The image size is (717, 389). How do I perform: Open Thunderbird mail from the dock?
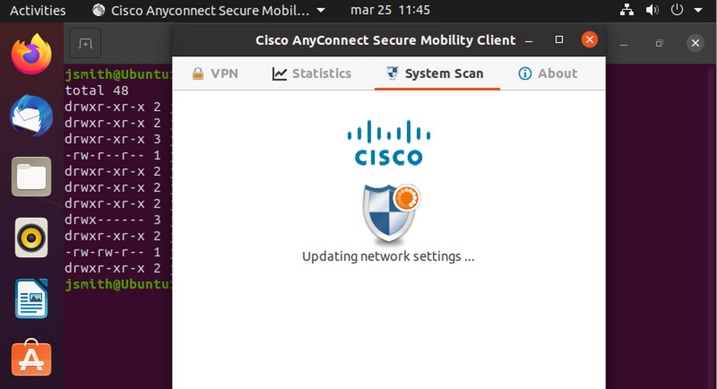tap(31, 116)
